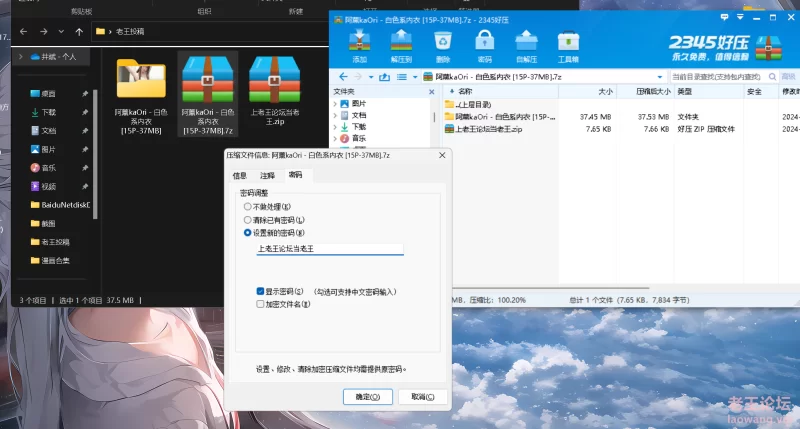The width and height of the screenshot is (800, 429).
Task: Click the 取消 button in the dialog
Action: coord(422,397)
